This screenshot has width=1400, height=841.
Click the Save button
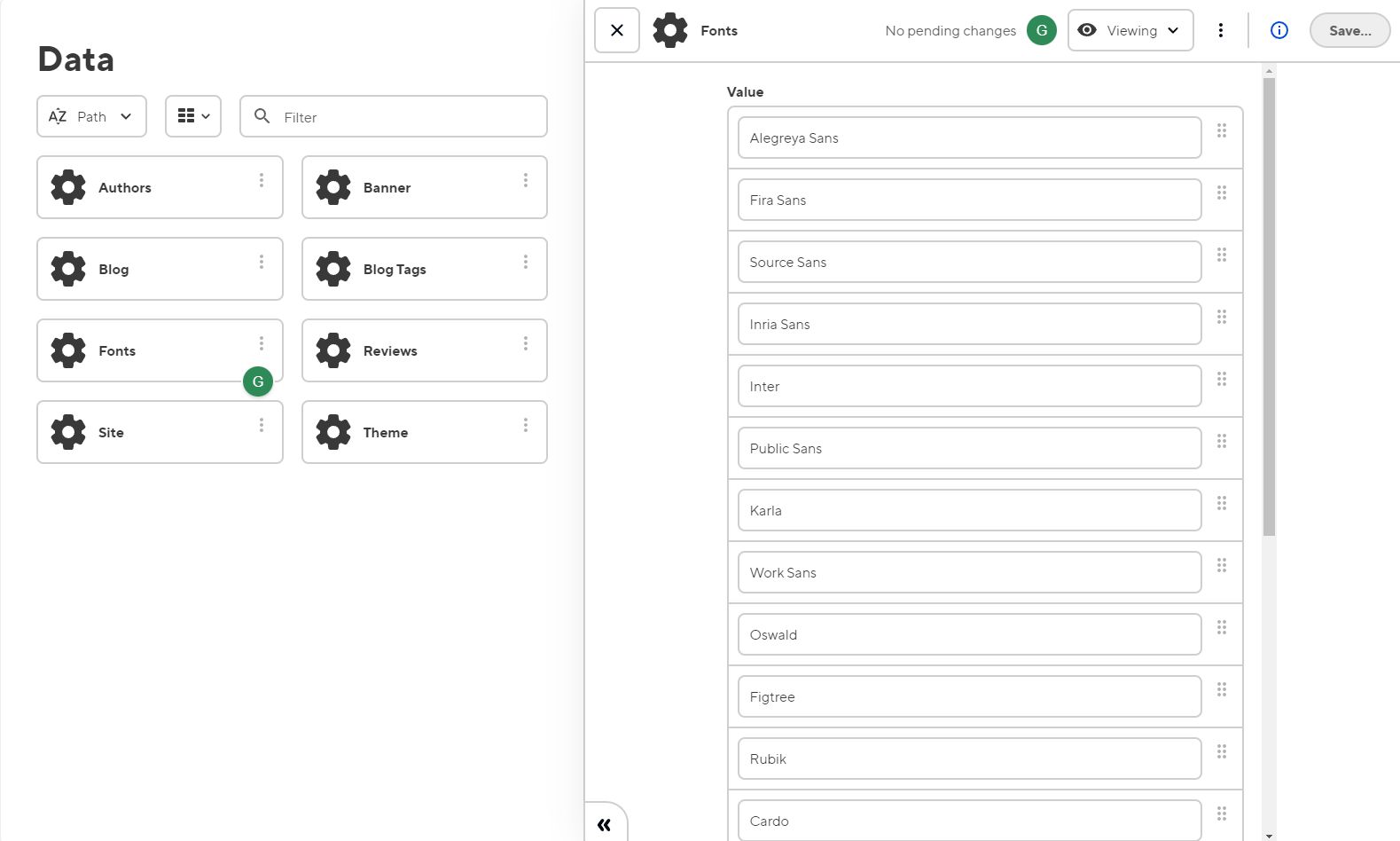[x=1349, y=30]
